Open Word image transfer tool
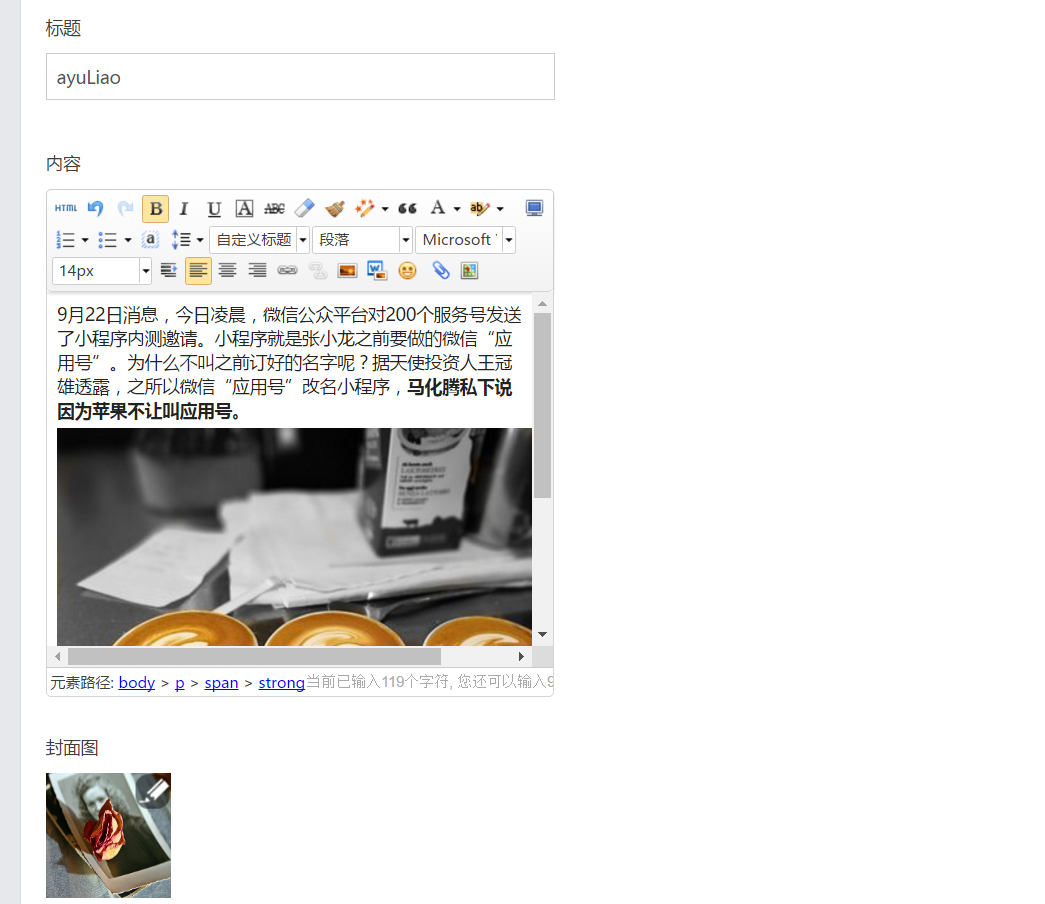 tap(377, 271)
